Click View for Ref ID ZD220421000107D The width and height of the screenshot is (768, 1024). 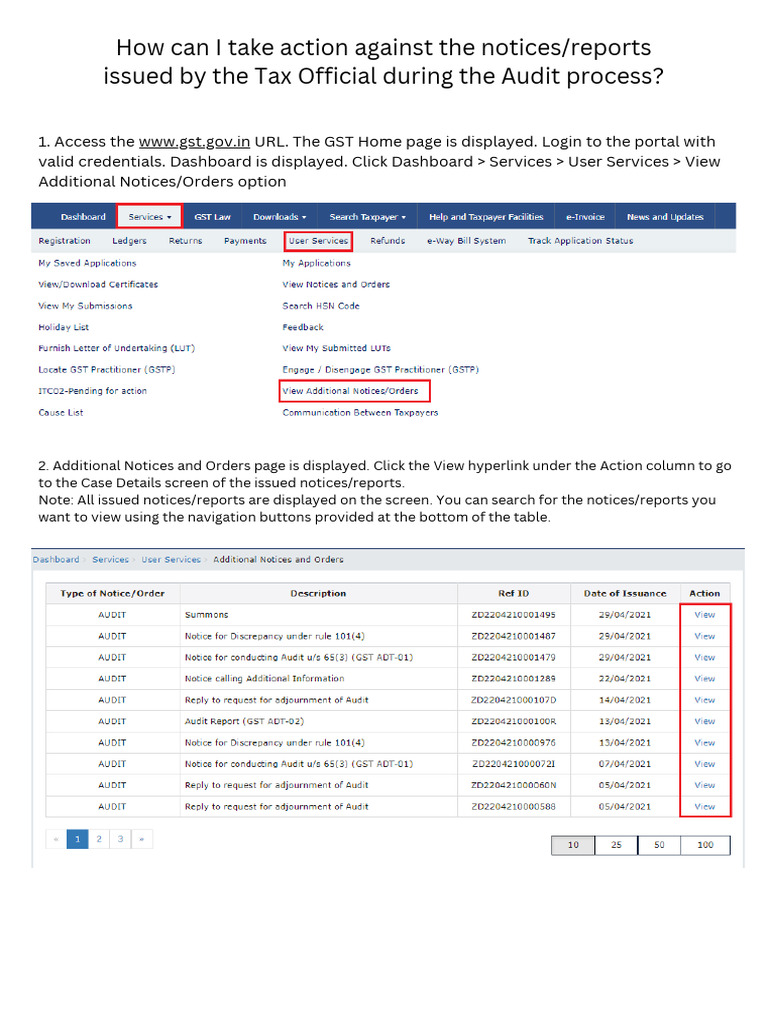coord(705,700)
